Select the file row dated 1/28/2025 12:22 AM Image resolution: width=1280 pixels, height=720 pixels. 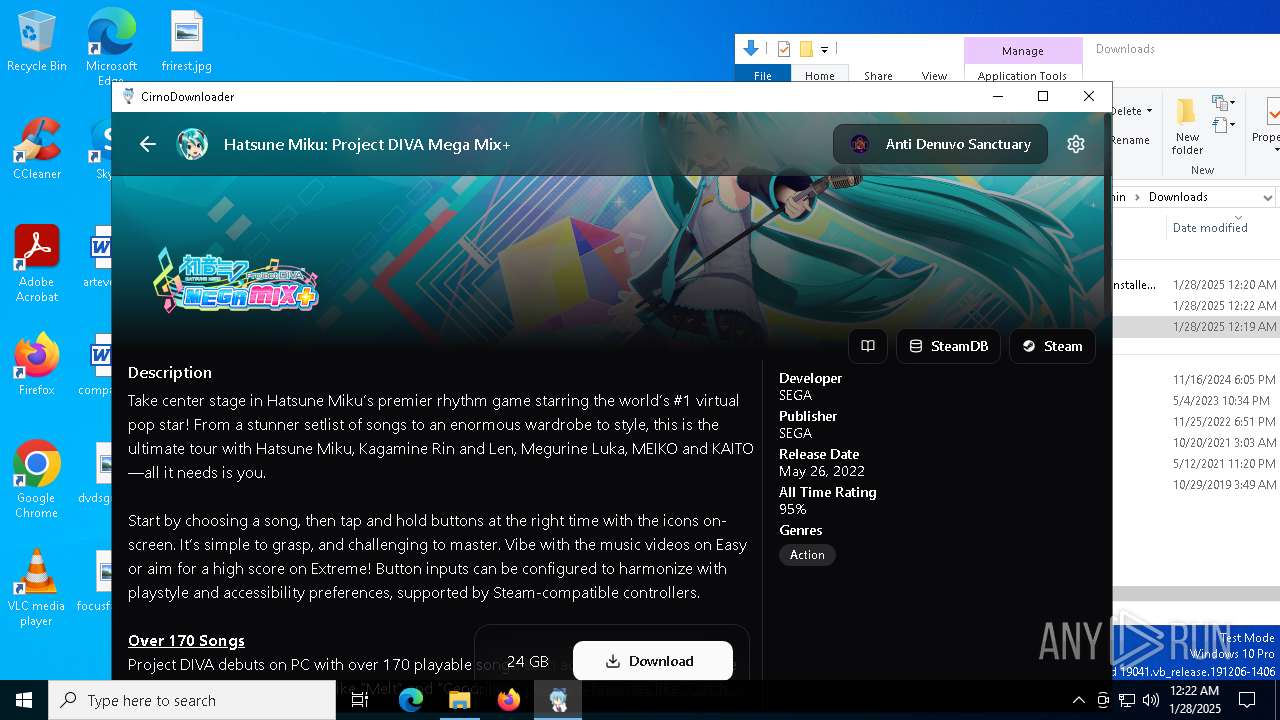(x=1196, y=306)
